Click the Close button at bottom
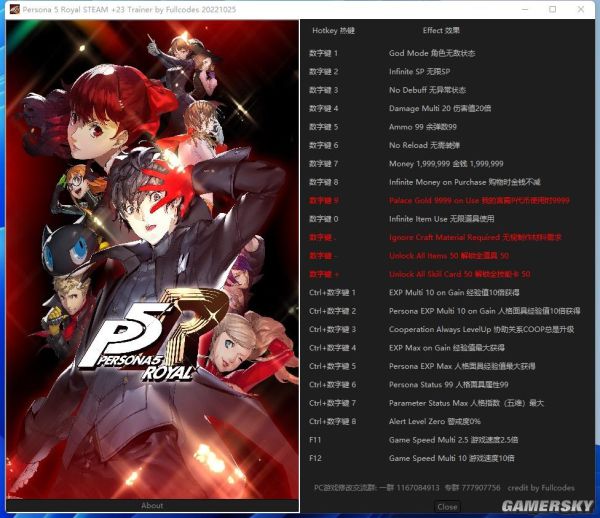Screen dimensions: 600x518 [447, 507]
